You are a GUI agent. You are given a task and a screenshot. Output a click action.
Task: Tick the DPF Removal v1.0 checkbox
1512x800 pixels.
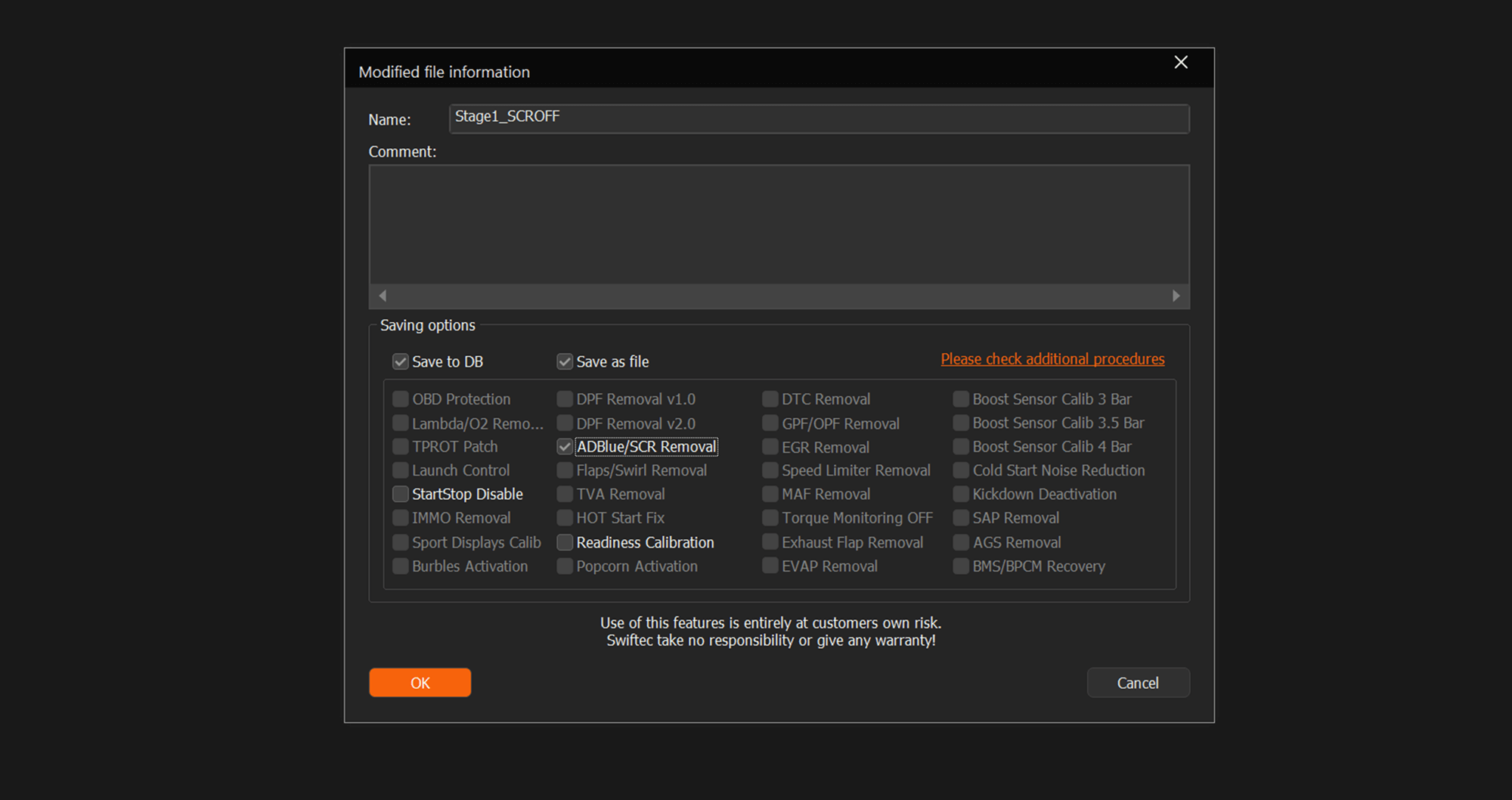(x=565, y=399)
